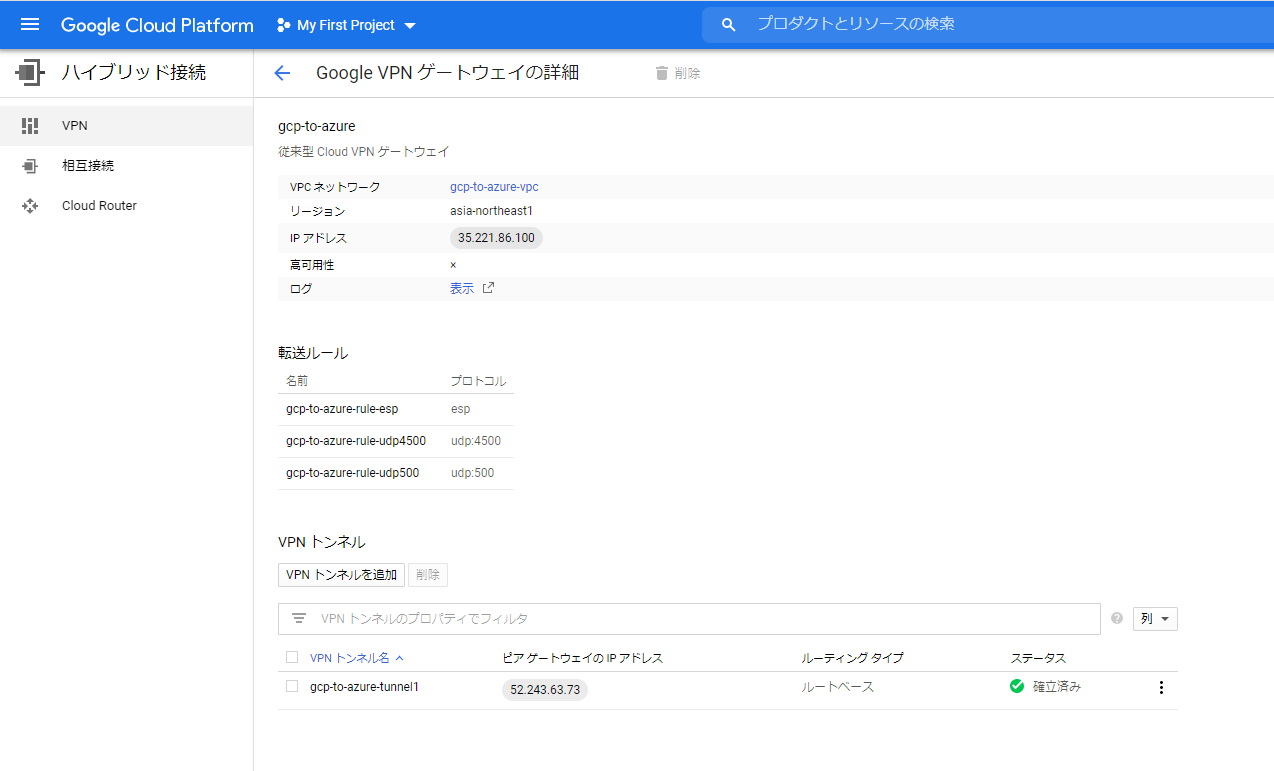Click the ルーティング タイプ column header
1274x771 pixels.
click(852, 658)
